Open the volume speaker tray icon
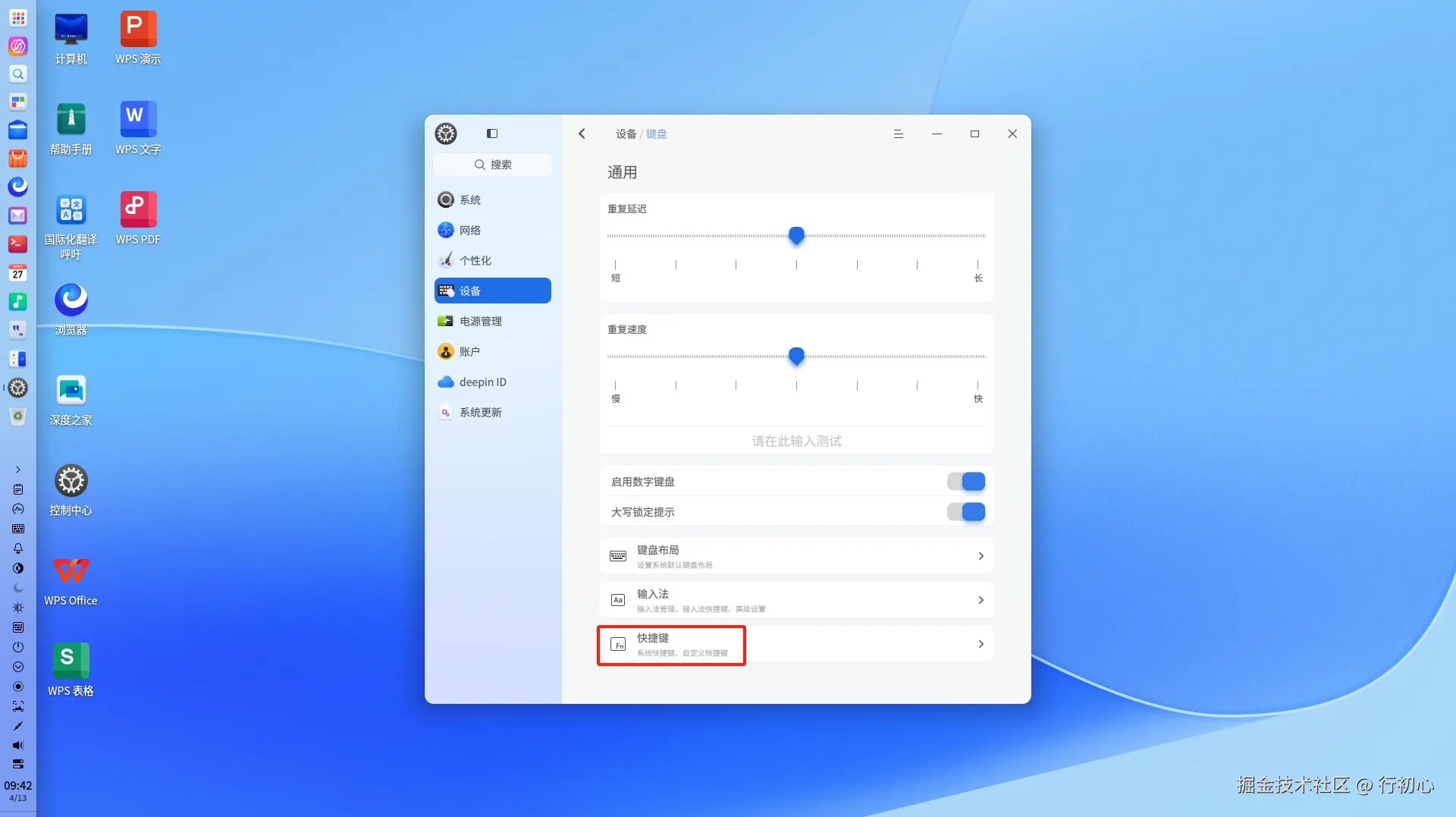The width and height of the screenshot is (1456, 817). coord(18,745)
